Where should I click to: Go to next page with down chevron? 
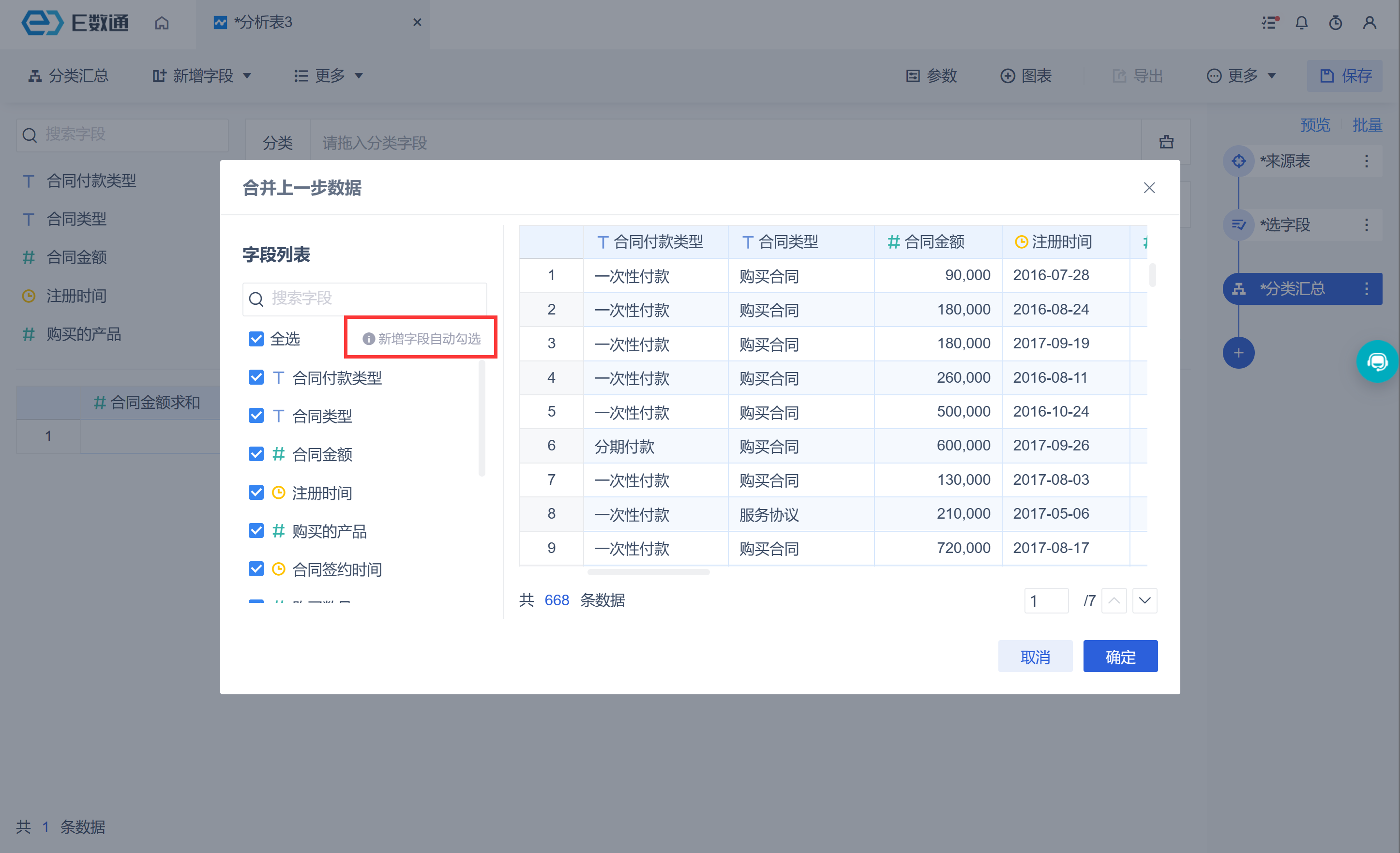point(1144,600)
